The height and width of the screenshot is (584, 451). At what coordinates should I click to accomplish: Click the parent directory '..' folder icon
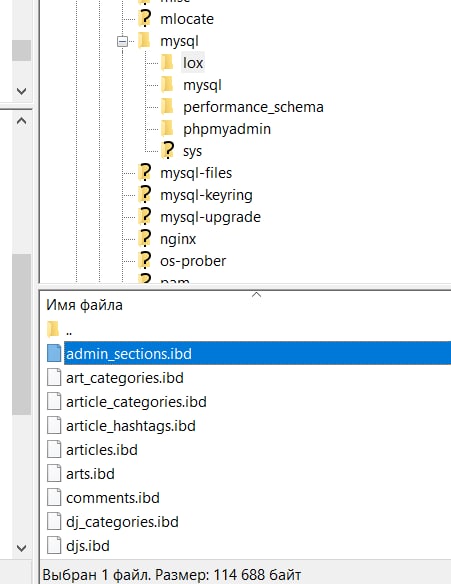coord(53,329)
